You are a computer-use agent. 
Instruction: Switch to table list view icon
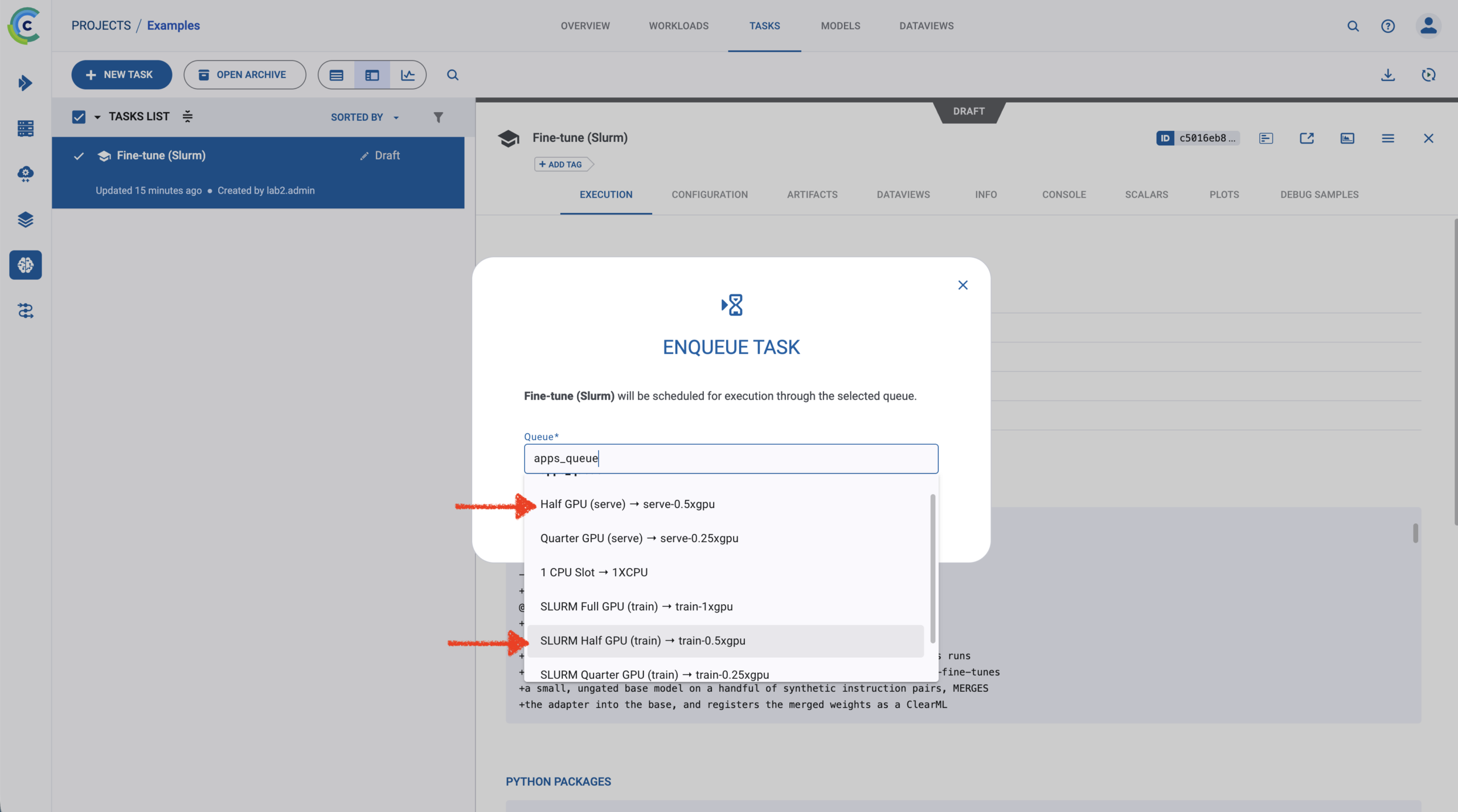(x=337, y=75)
